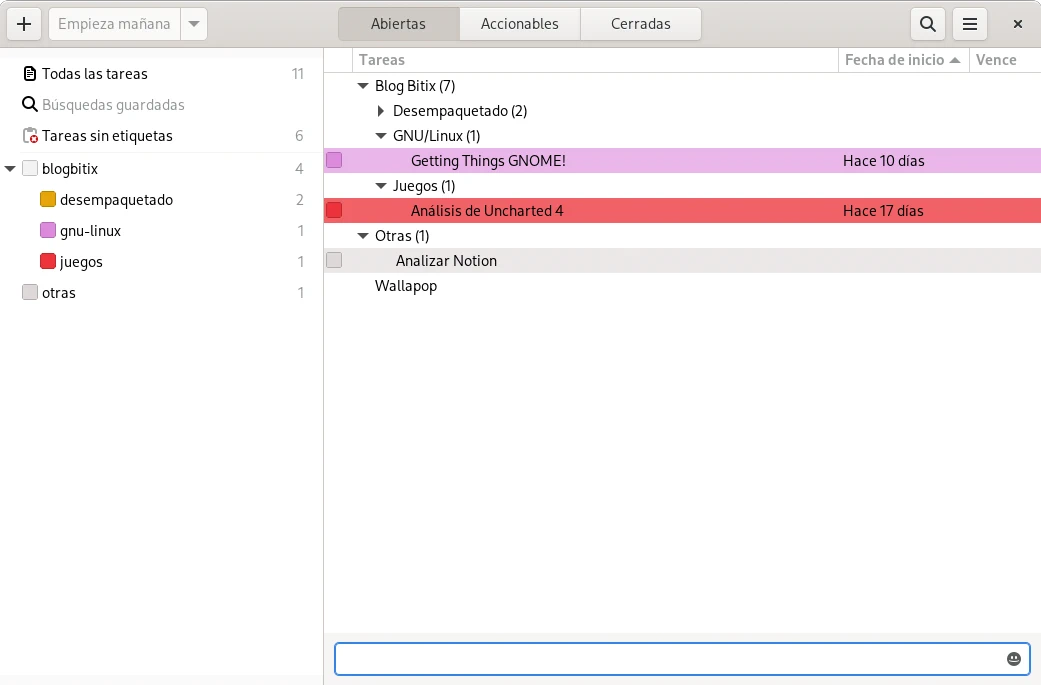
Task: Click the quick-add task entry field
Action: tap(665, 659)
